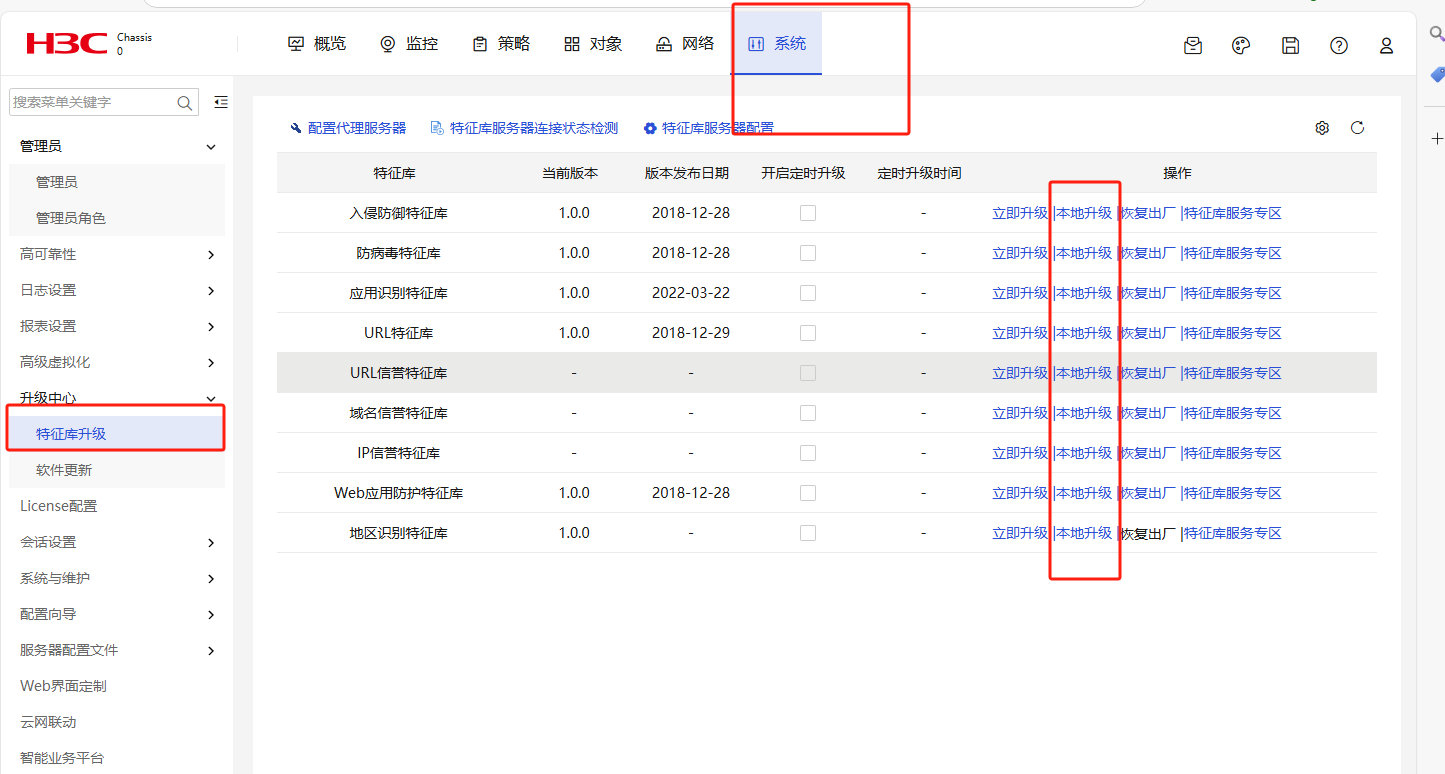1445x774 pixels.
Task: Click 恢复出厂 for 应用识别特征库
Action: point(1148,293)
